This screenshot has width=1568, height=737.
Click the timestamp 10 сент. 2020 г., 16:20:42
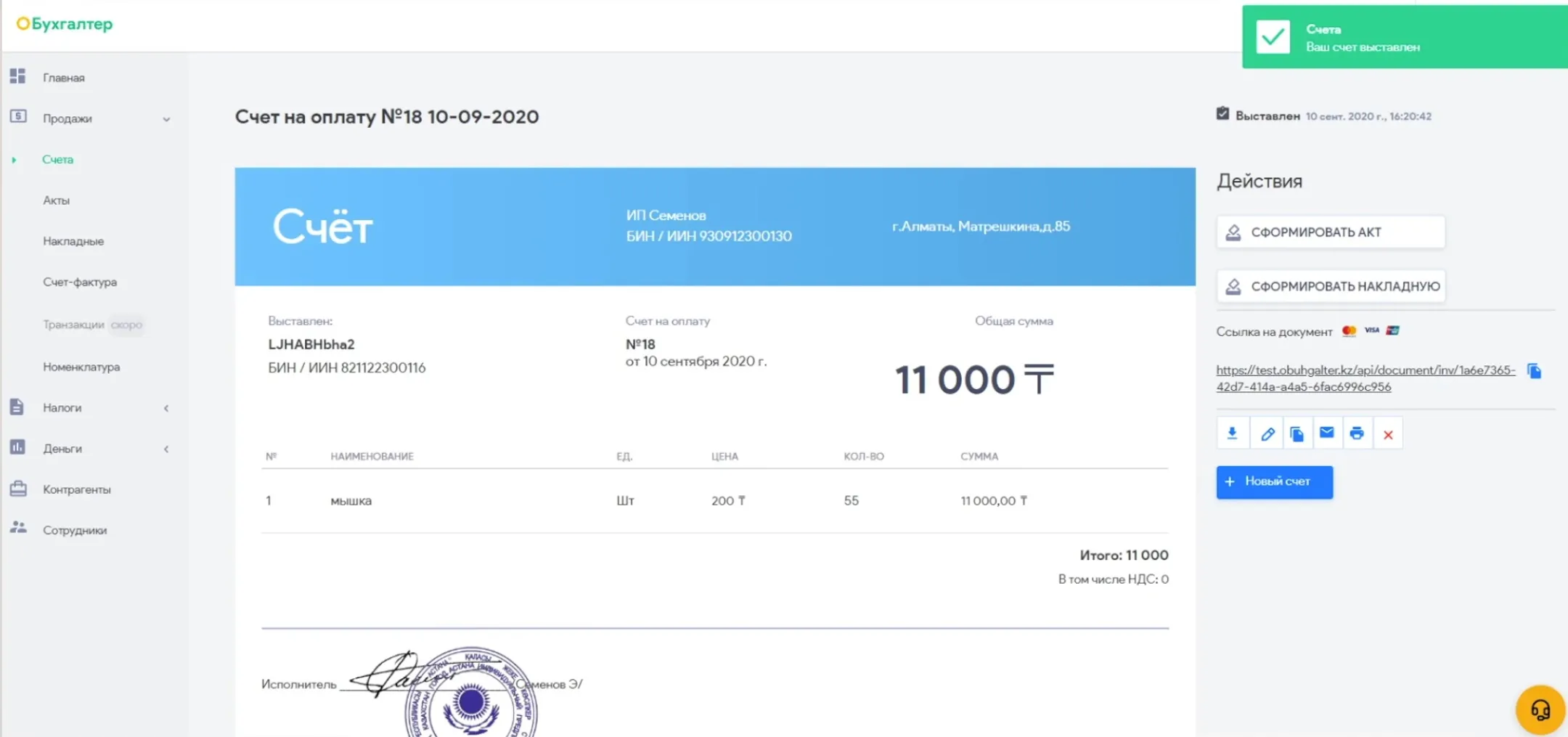[1368, 116]
